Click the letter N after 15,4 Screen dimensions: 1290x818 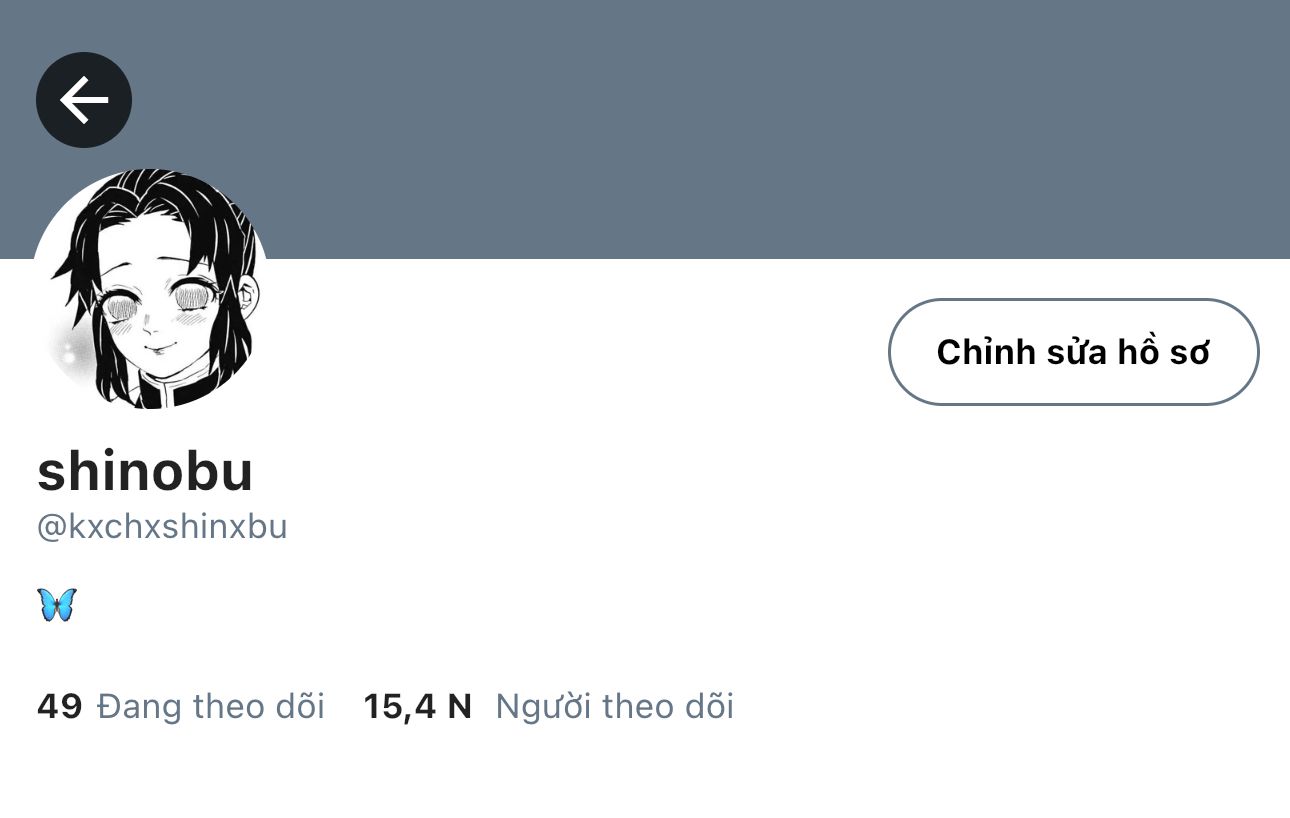459,707
